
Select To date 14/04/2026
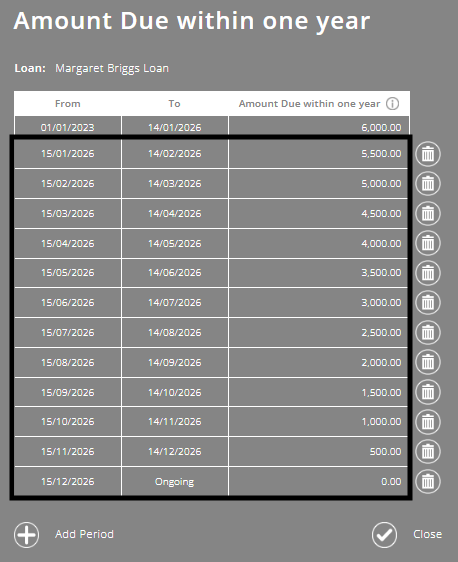point(175,214)
